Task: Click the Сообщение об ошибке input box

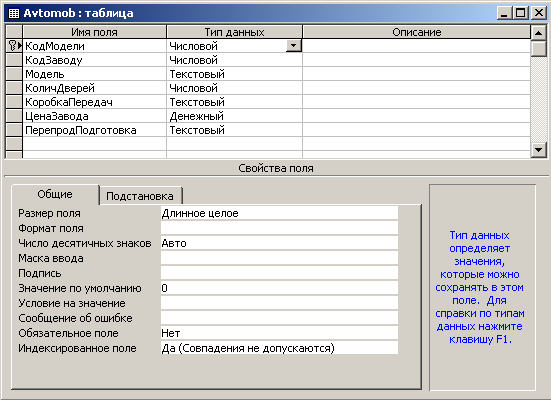Action: [x=279, y=318]
